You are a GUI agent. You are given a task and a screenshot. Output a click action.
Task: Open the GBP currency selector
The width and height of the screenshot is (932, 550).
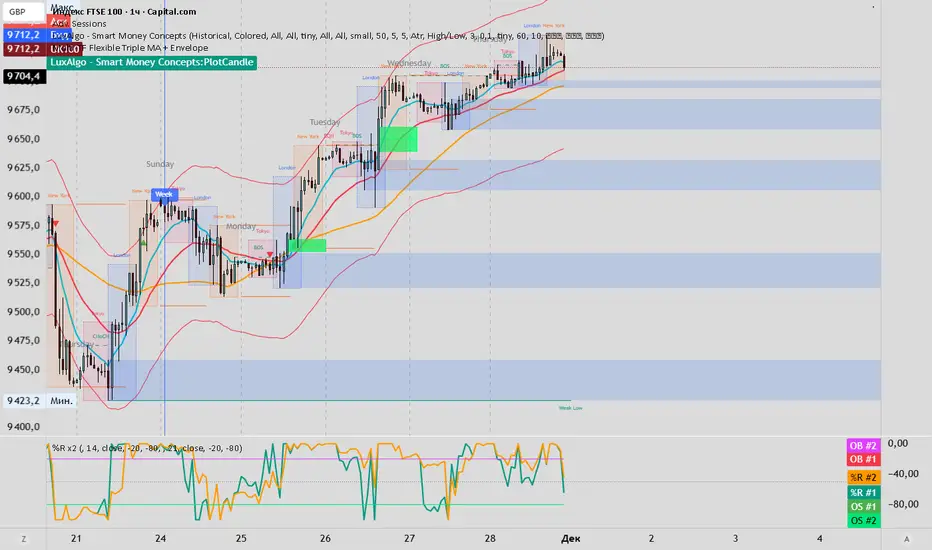(23, 11)
